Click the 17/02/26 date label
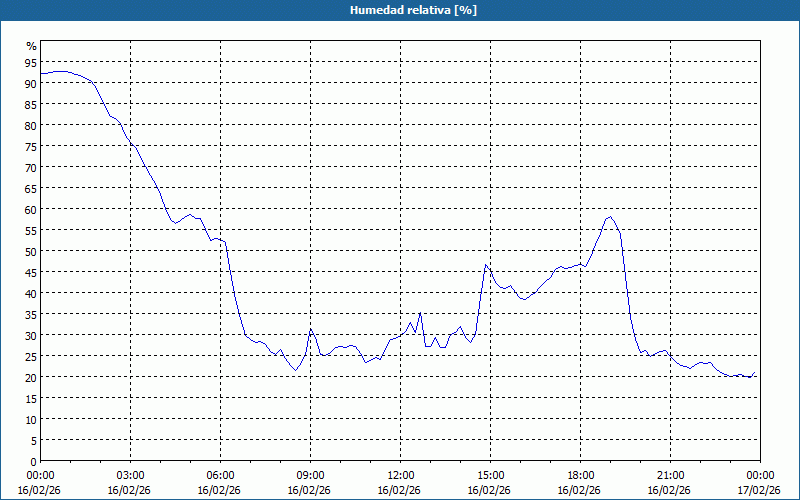Screen dimensions: 800x500 tap(760, 489)
